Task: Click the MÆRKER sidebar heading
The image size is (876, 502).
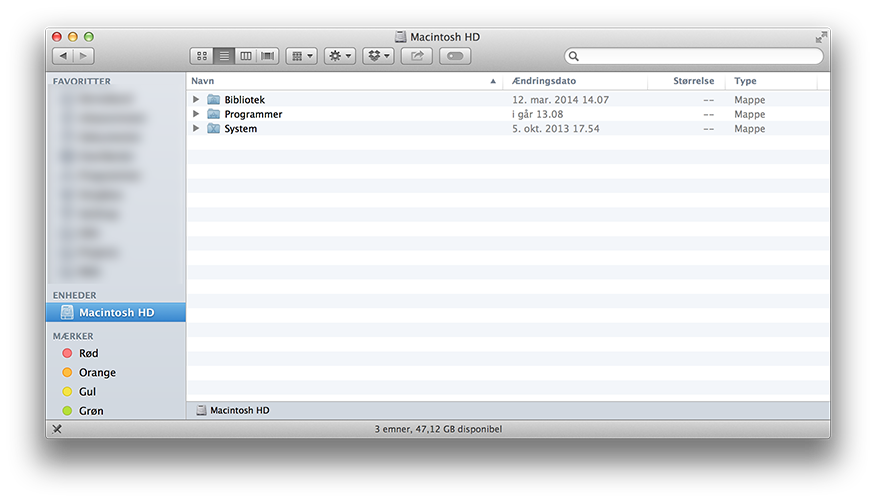Action: [x=73, y=336]
